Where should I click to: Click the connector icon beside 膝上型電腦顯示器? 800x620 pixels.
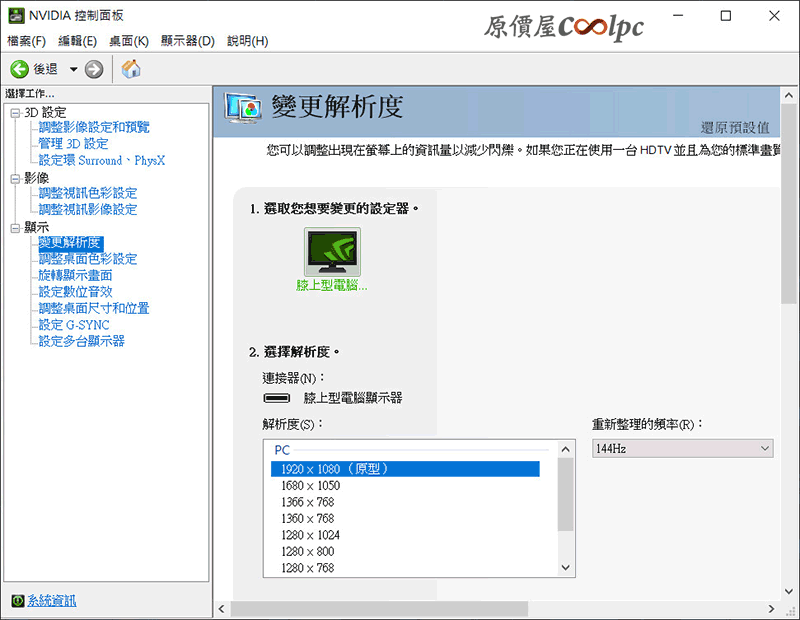pos(277,398)
